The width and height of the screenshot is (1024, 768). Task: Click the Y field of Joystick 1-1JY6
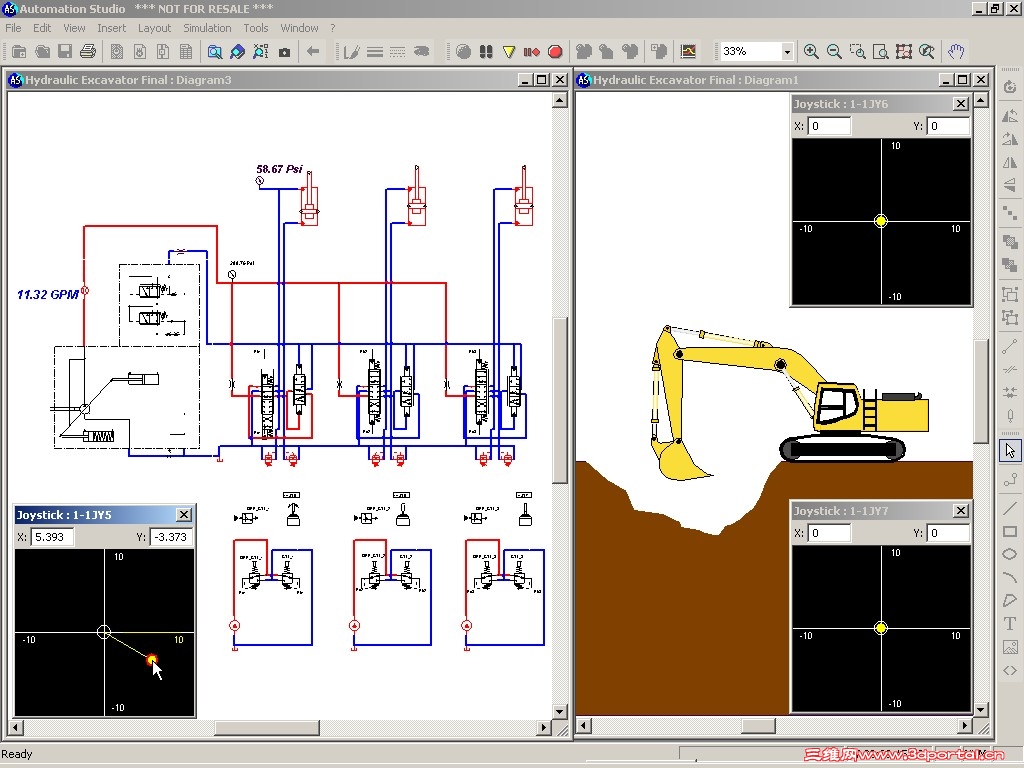[948, 126]
